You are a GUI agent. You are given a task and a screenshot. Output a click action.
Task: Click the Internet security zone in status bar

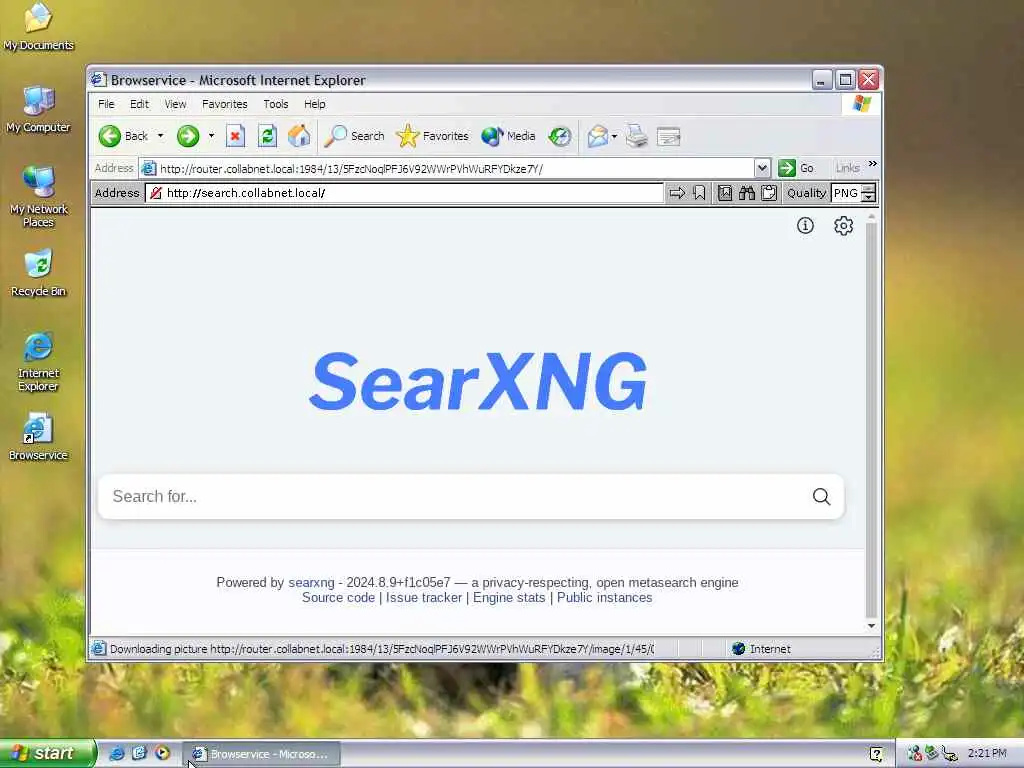[x=761, y=648]
